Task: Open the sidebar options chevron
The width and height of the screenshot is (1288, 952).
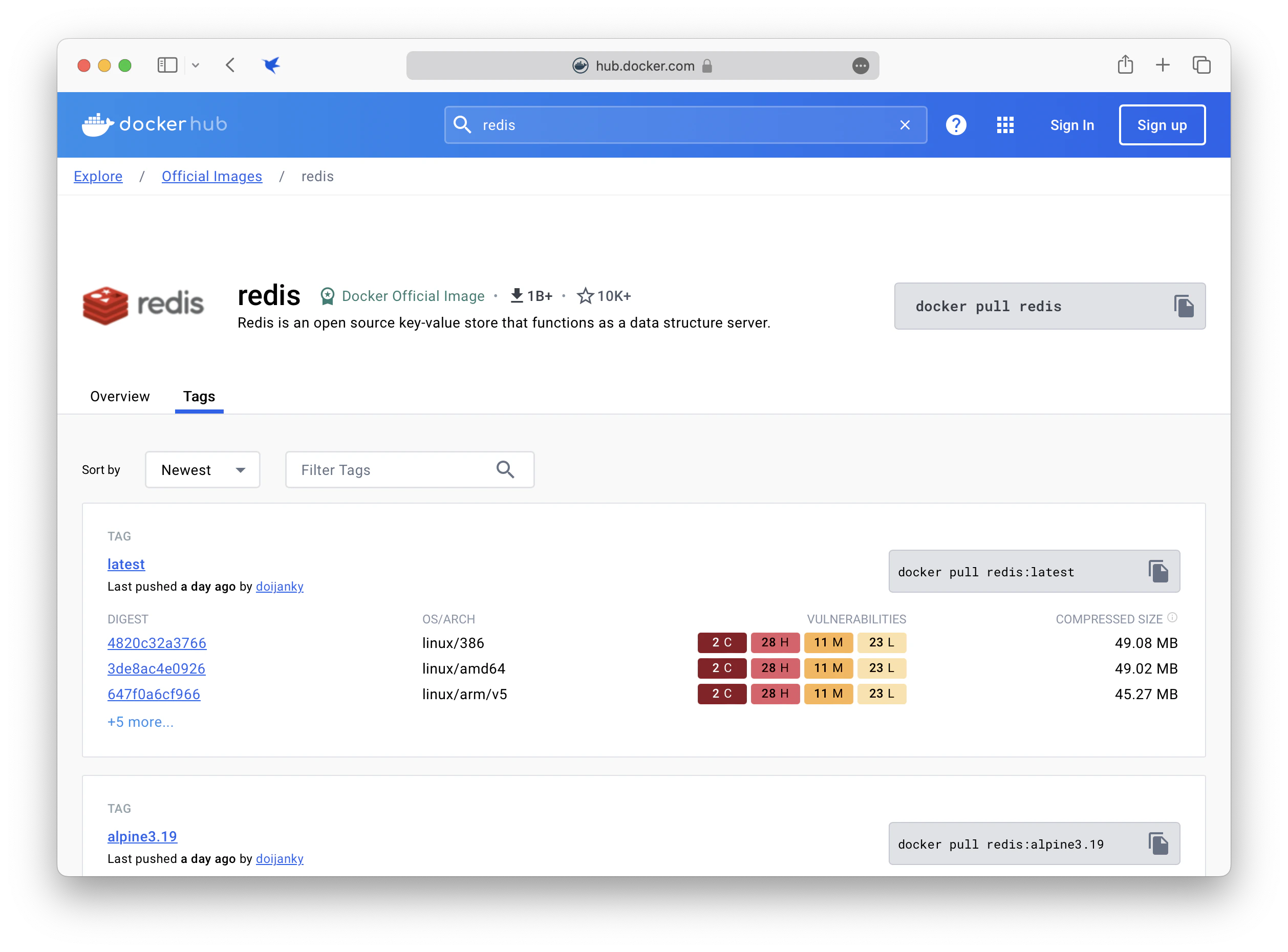Action: tap(196, 65)
